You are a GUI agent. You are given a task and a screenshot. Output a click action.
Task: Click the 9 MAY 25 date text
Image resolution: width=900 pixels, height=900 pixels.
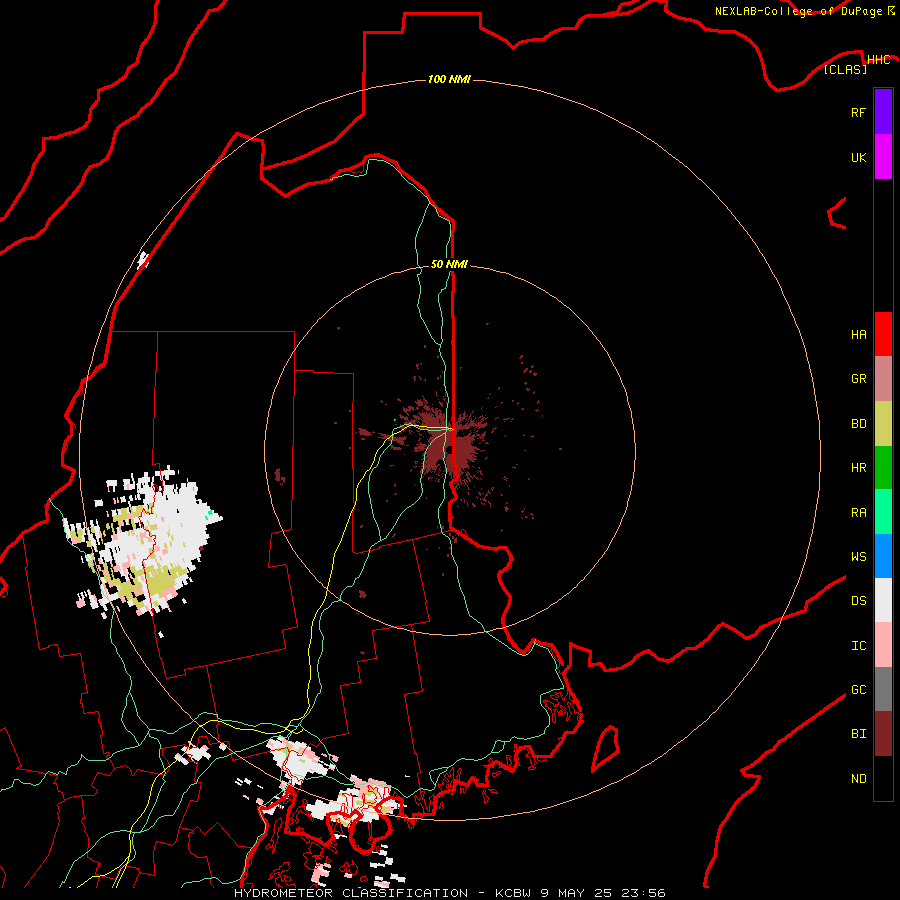click(576, 893)
